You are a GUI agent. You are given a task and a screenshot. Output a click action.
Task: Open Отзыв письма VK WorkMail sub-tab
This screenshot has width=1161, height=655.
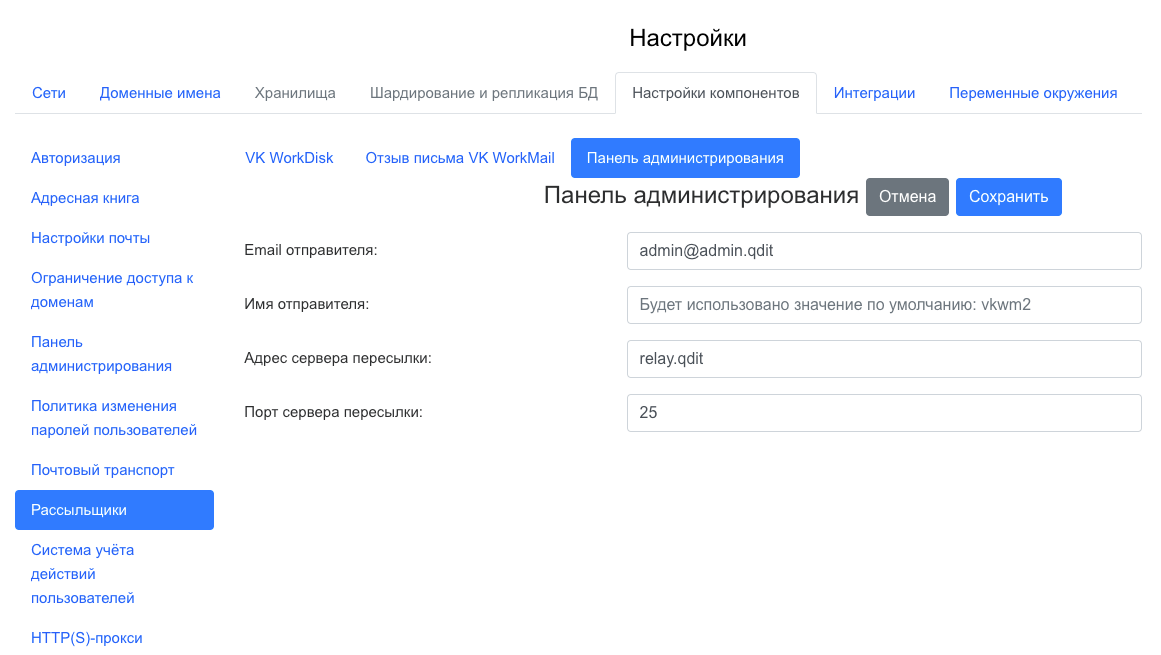pyautogui.click(x=460, y=158)
